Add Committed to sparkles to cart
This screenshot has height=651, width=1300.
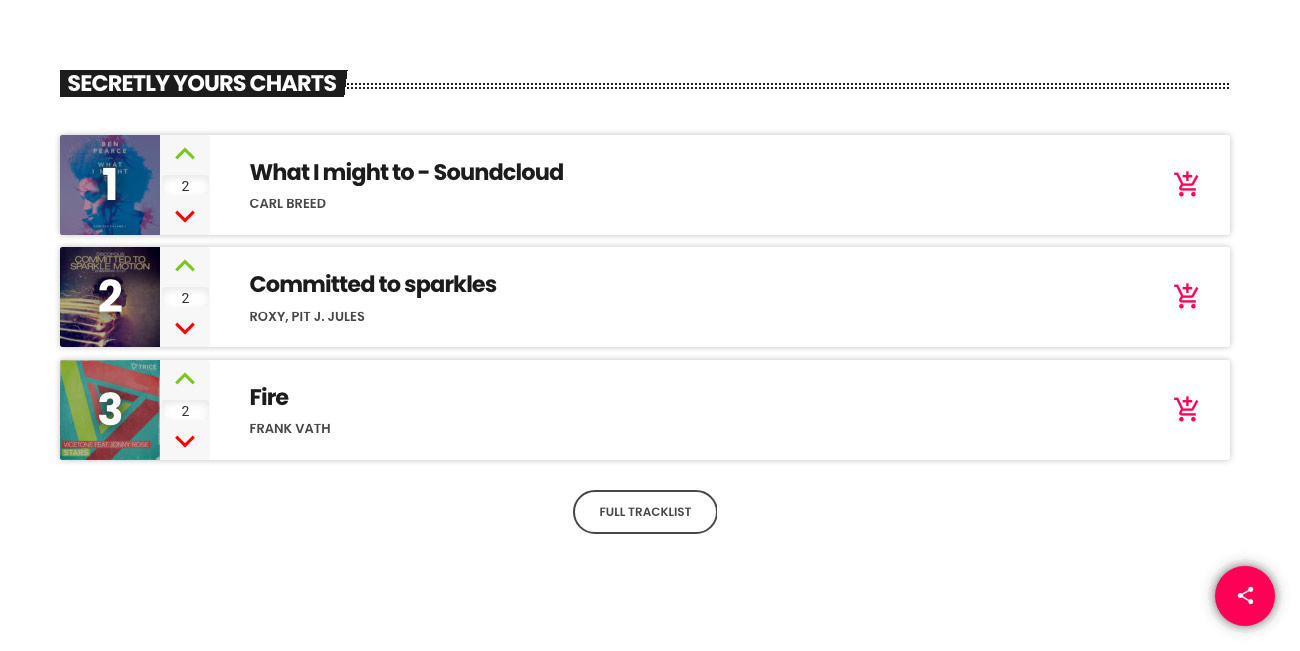tap(1186, 297)
